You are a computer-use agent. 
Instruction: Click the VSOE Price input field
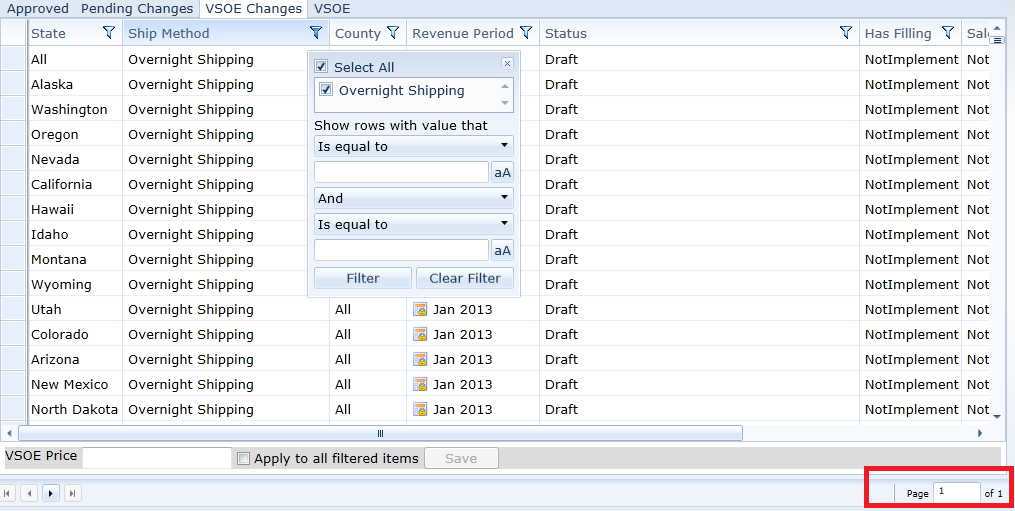click(x=157, y=458)
